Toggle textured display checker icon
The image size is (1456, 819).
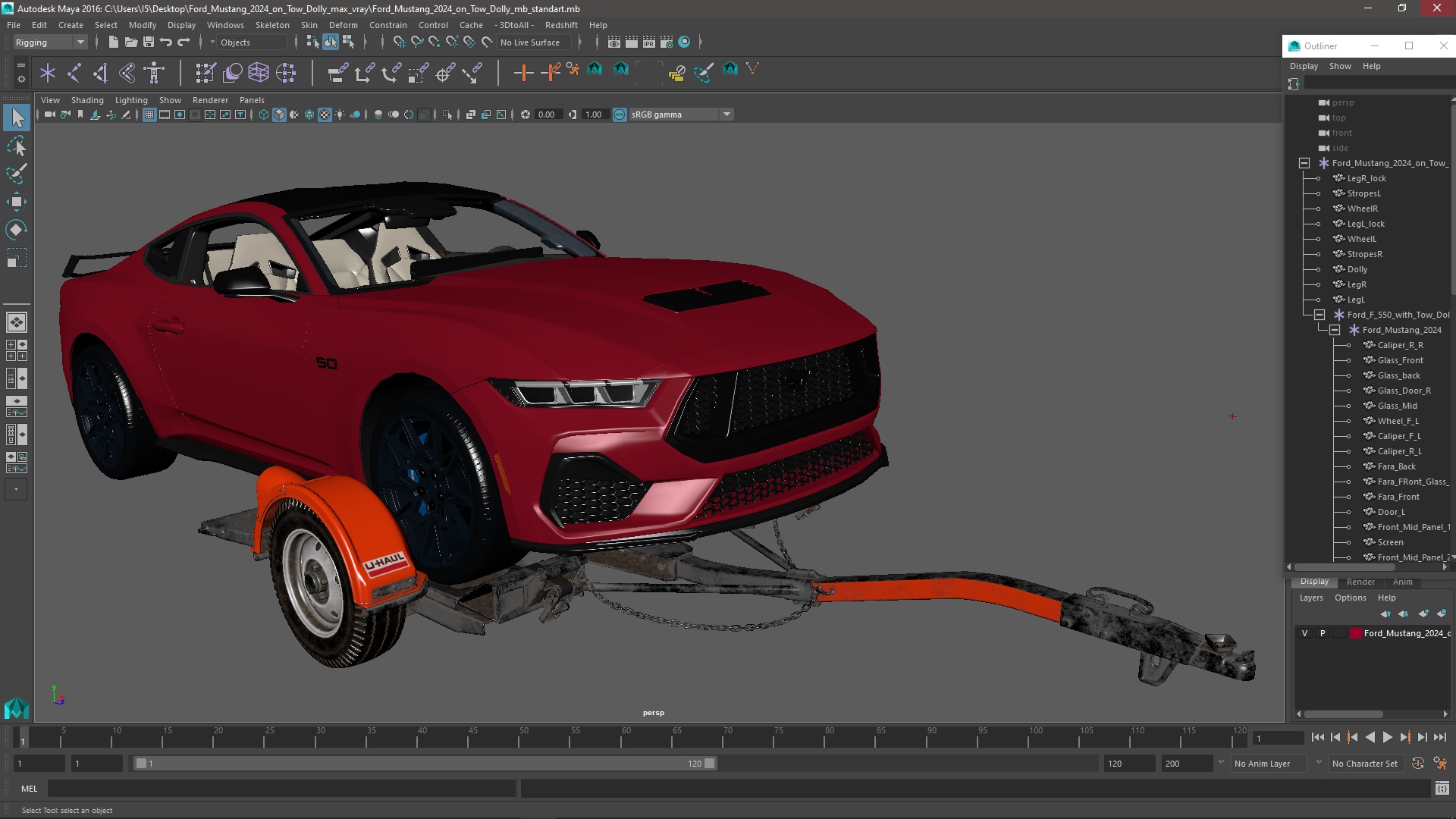click(x=325, y=115)
